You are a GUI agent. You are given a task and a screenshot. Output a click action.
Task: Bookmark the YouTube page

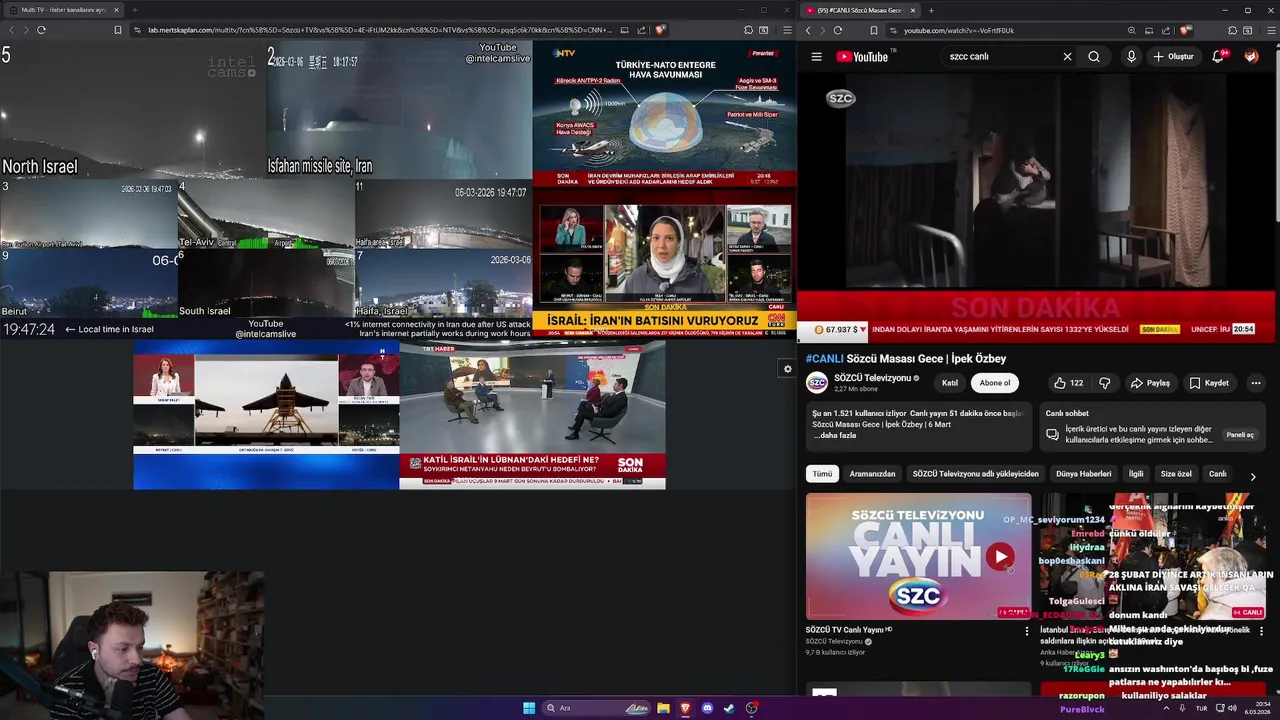click(x=873, y=30)
